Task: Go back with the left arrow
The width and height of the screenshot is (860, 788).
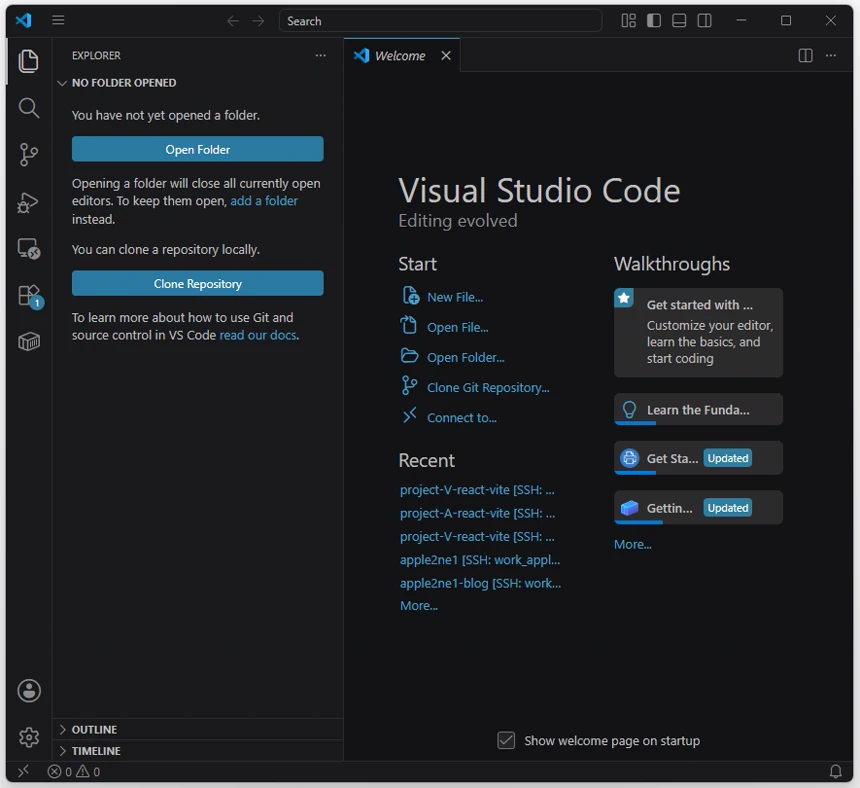Action: tap(233, 21)
